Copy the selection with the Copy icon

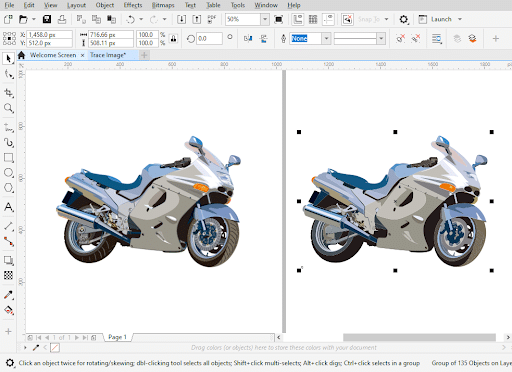96,19
